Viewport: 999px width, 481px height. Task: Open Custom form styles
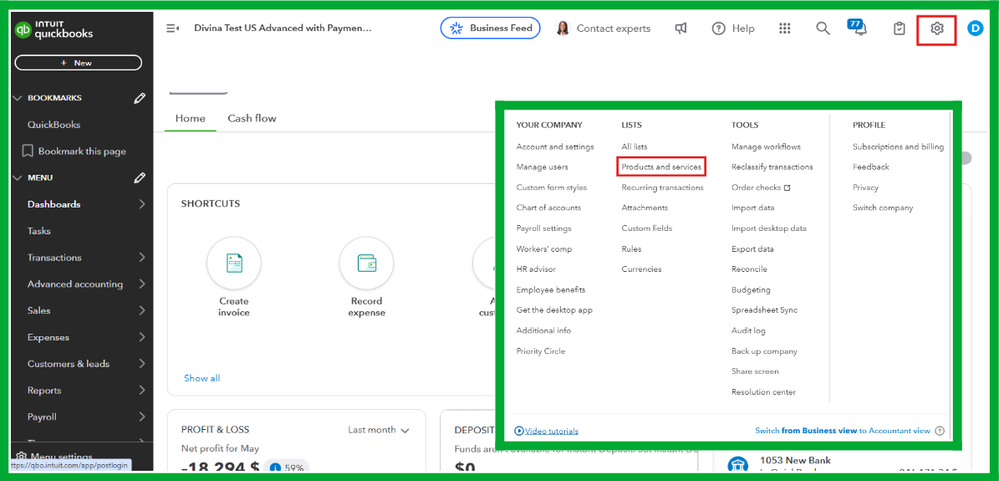[552, 187]
